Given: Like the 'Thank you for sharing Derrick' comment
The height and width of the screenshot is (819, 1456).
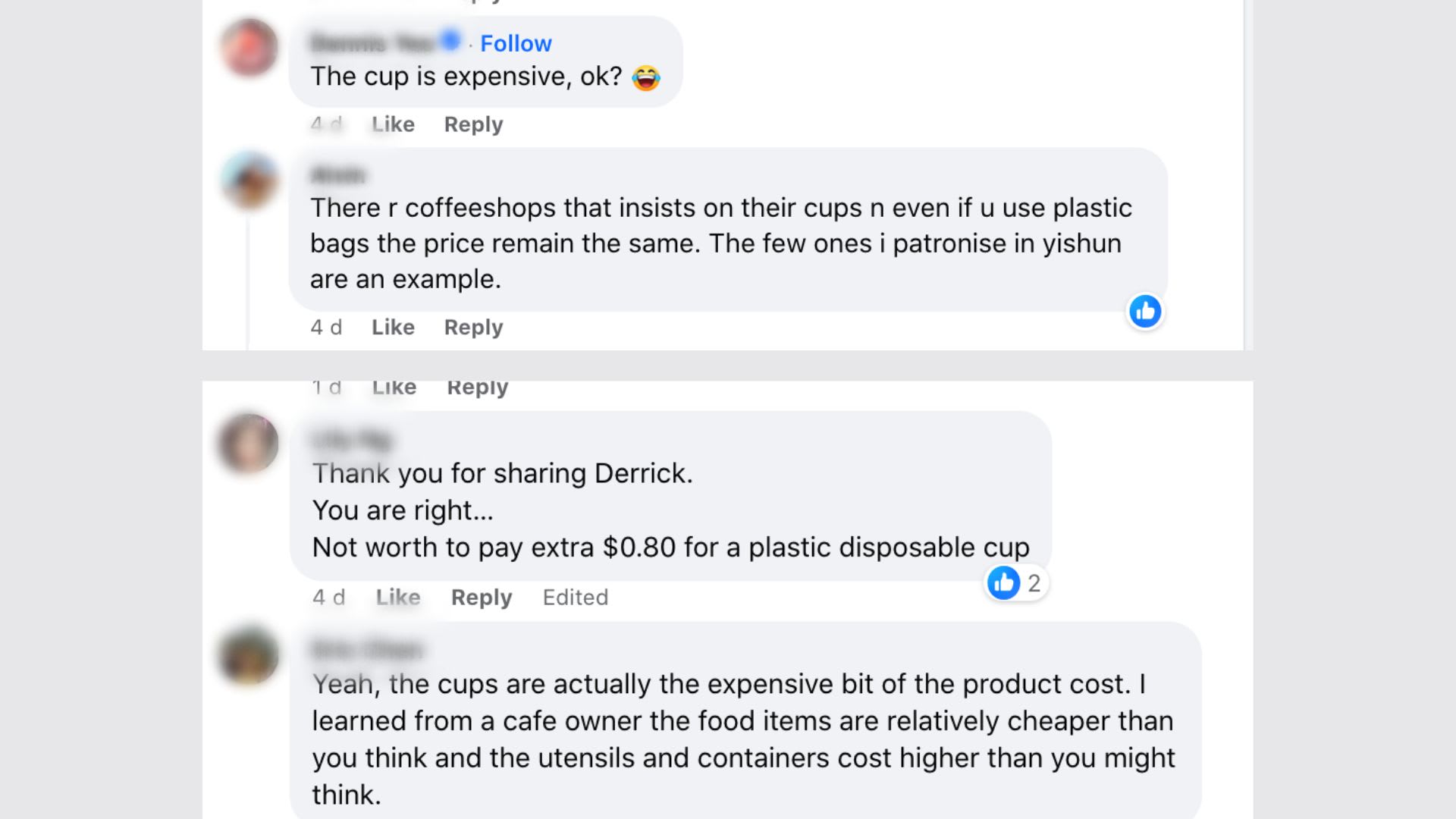Looking at the screenshot, I should click(x=398, y=598).
